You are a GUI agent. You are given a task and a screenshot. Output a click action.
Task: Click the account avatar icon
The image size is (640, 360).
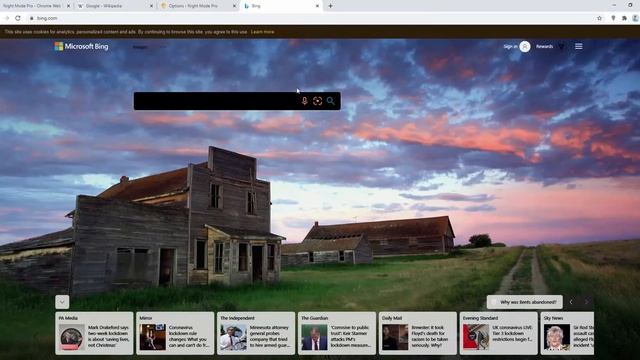(525, 47)
